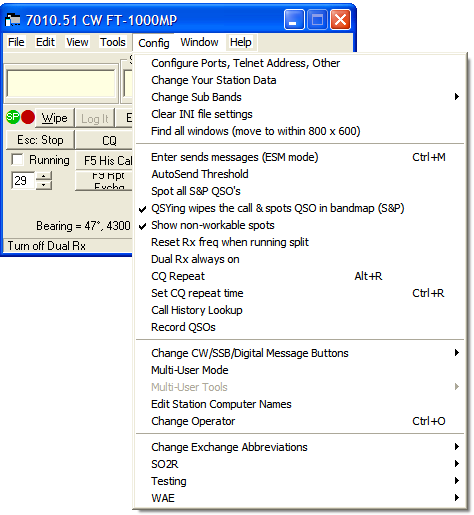Click the Wipe button
This screenshot has height=515, width=474.
point(54,118)
